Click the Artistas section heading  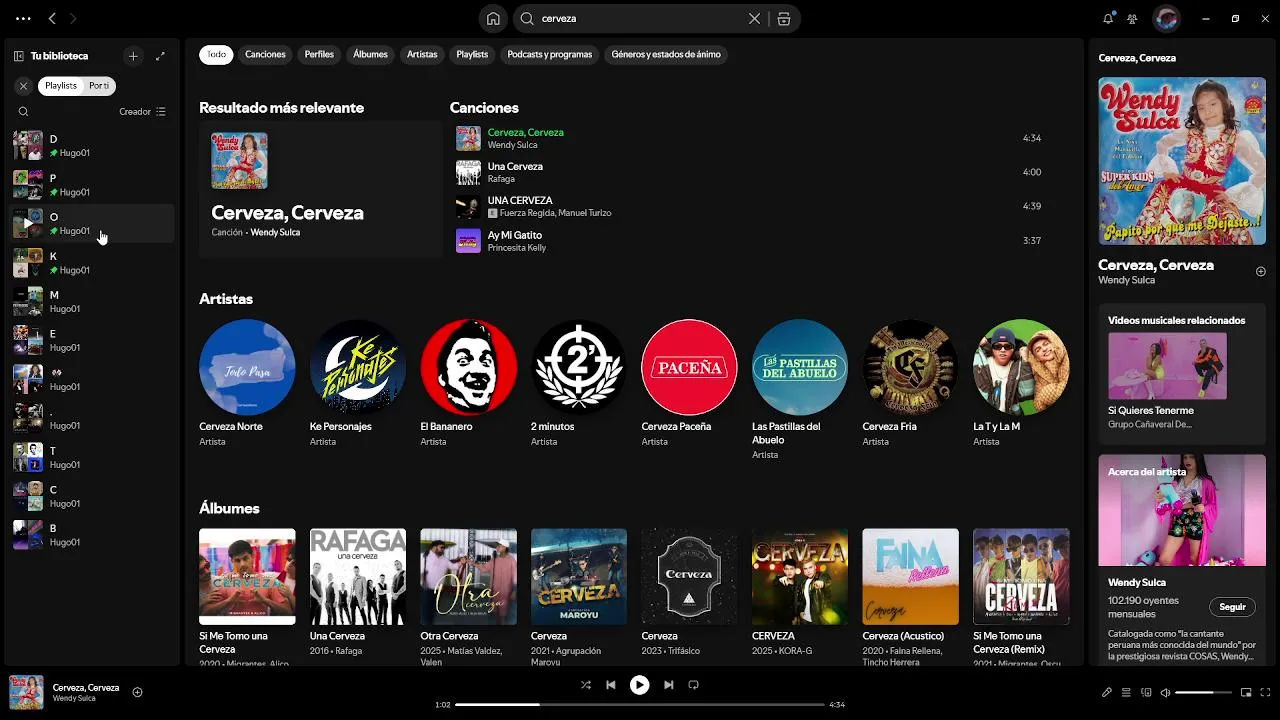(x=226, y=299)
